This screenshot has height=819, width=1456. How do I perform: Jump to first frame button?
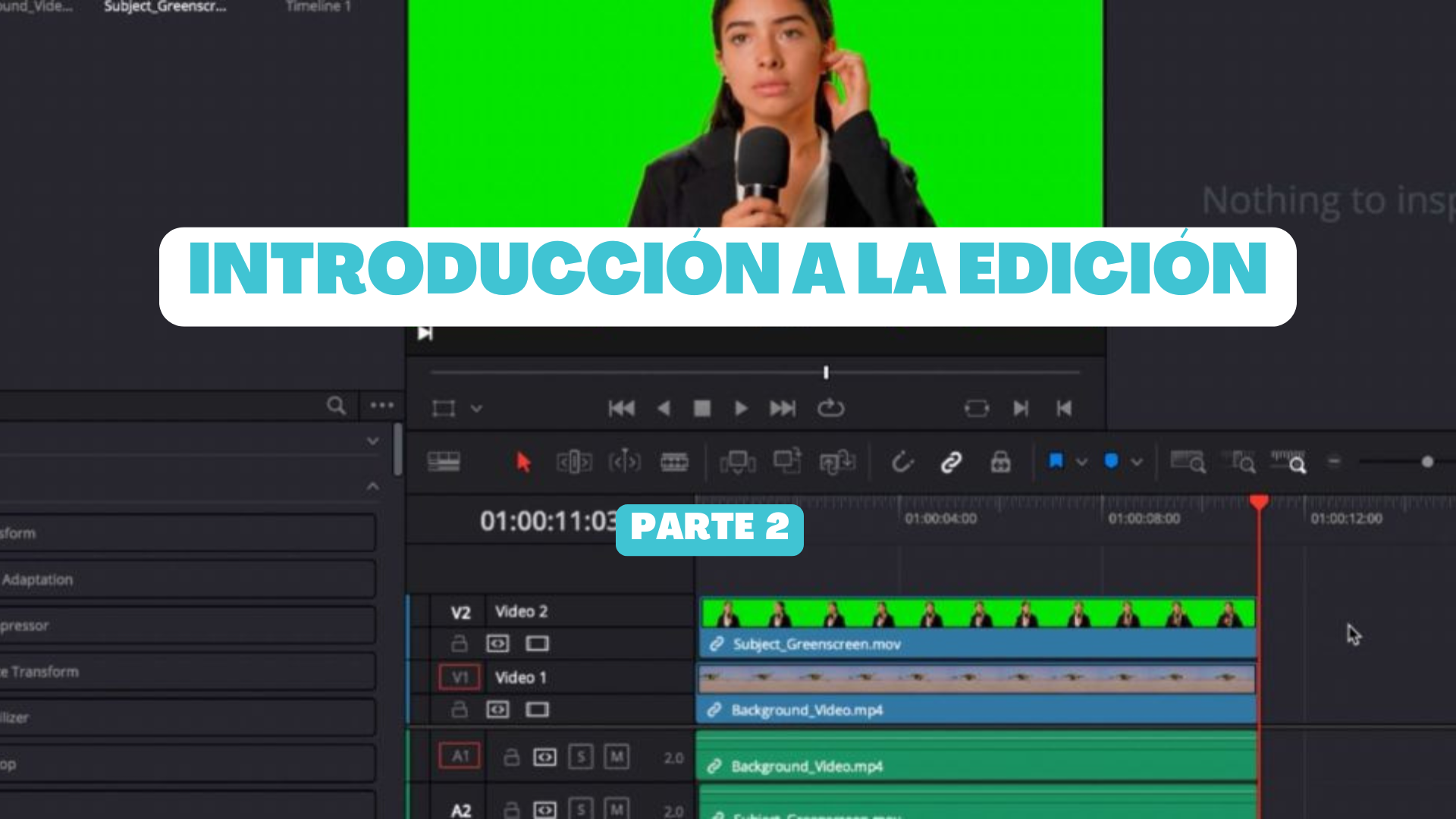click(x=621, y=409)
